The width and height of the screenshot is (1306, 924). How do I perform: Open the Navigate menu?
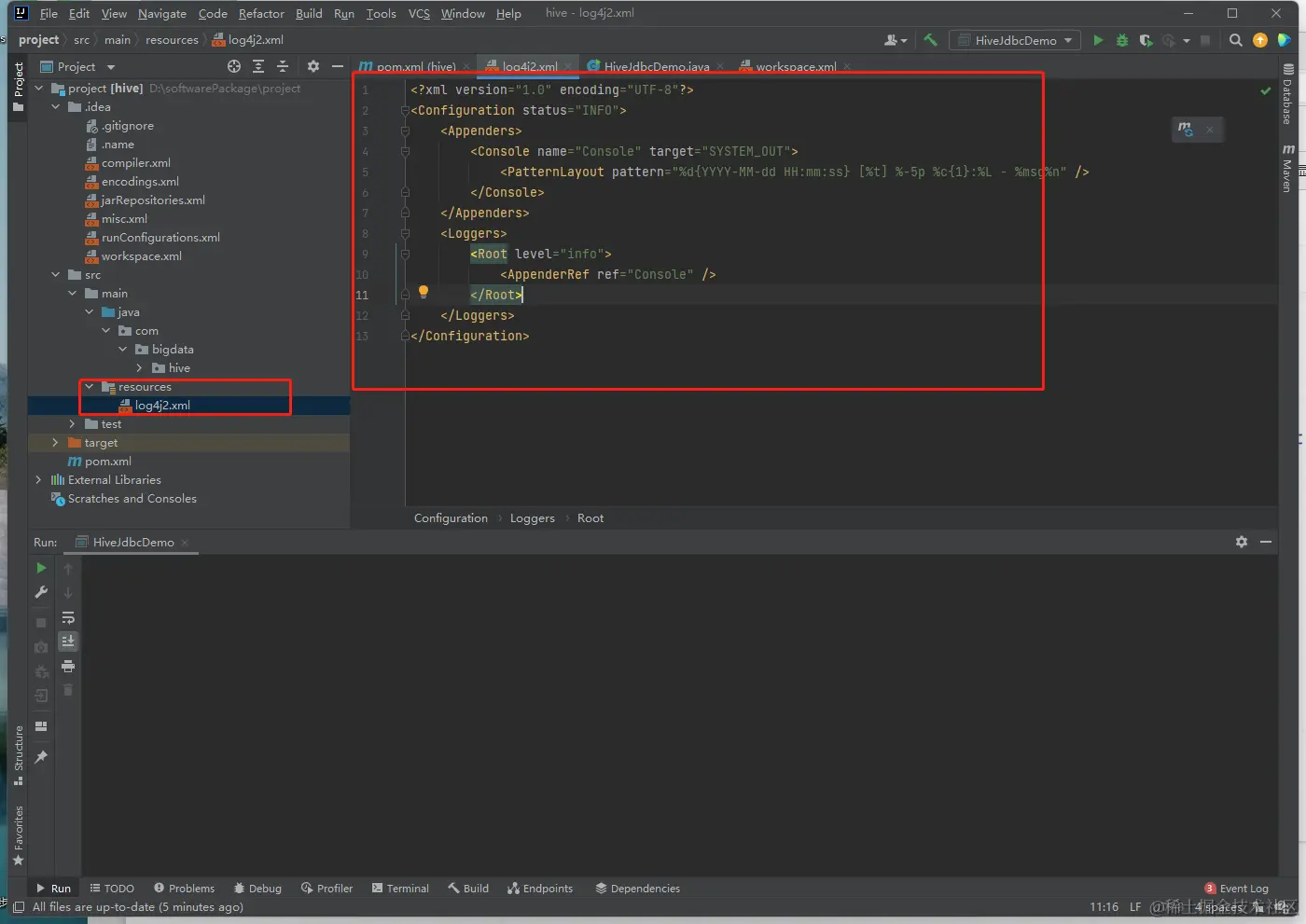click(162, 14)
